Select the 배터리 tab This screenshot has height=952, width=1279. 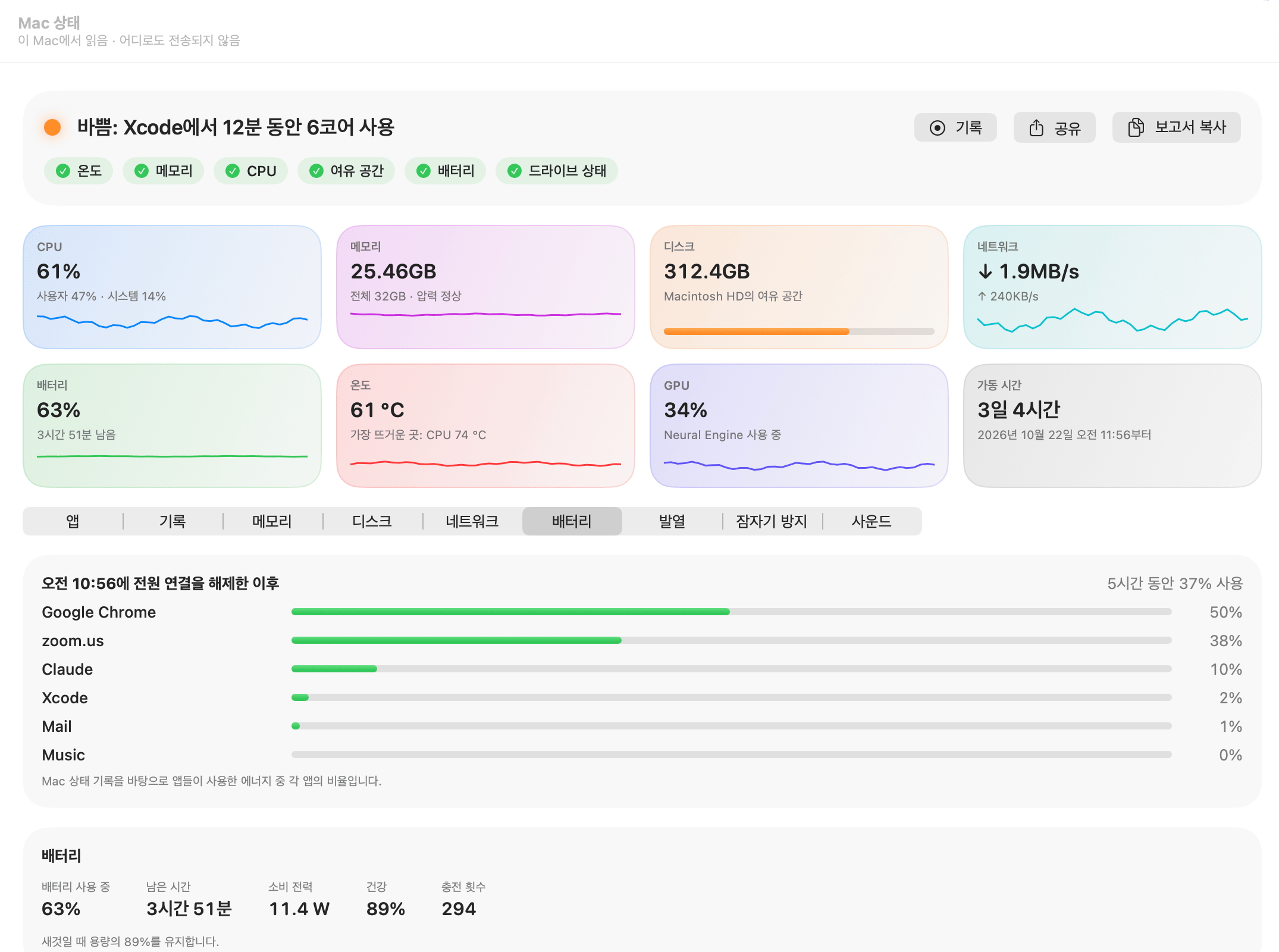(572, 521)
